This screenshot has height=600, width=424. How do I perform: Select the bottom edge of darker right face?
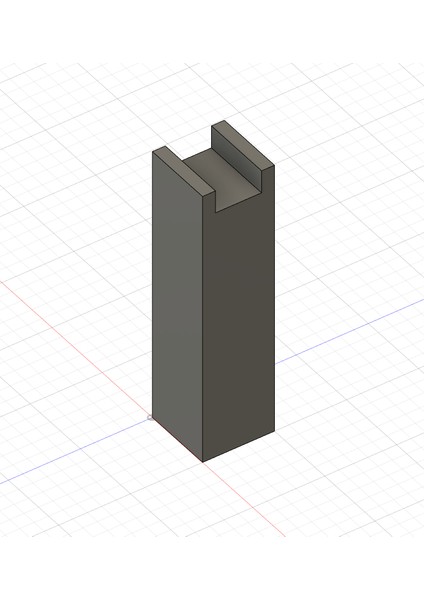pos(239,446)
